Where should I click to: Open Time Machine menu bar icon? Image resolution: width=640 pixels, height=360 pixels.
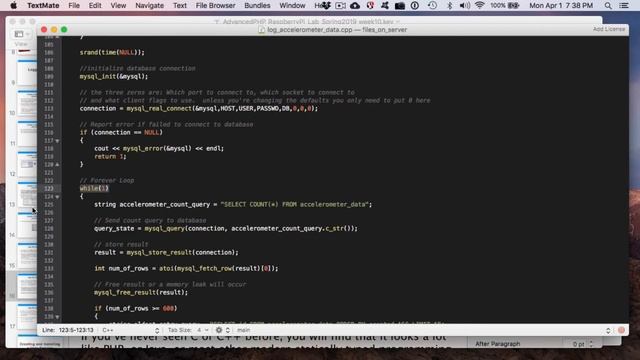coord(433,6)
